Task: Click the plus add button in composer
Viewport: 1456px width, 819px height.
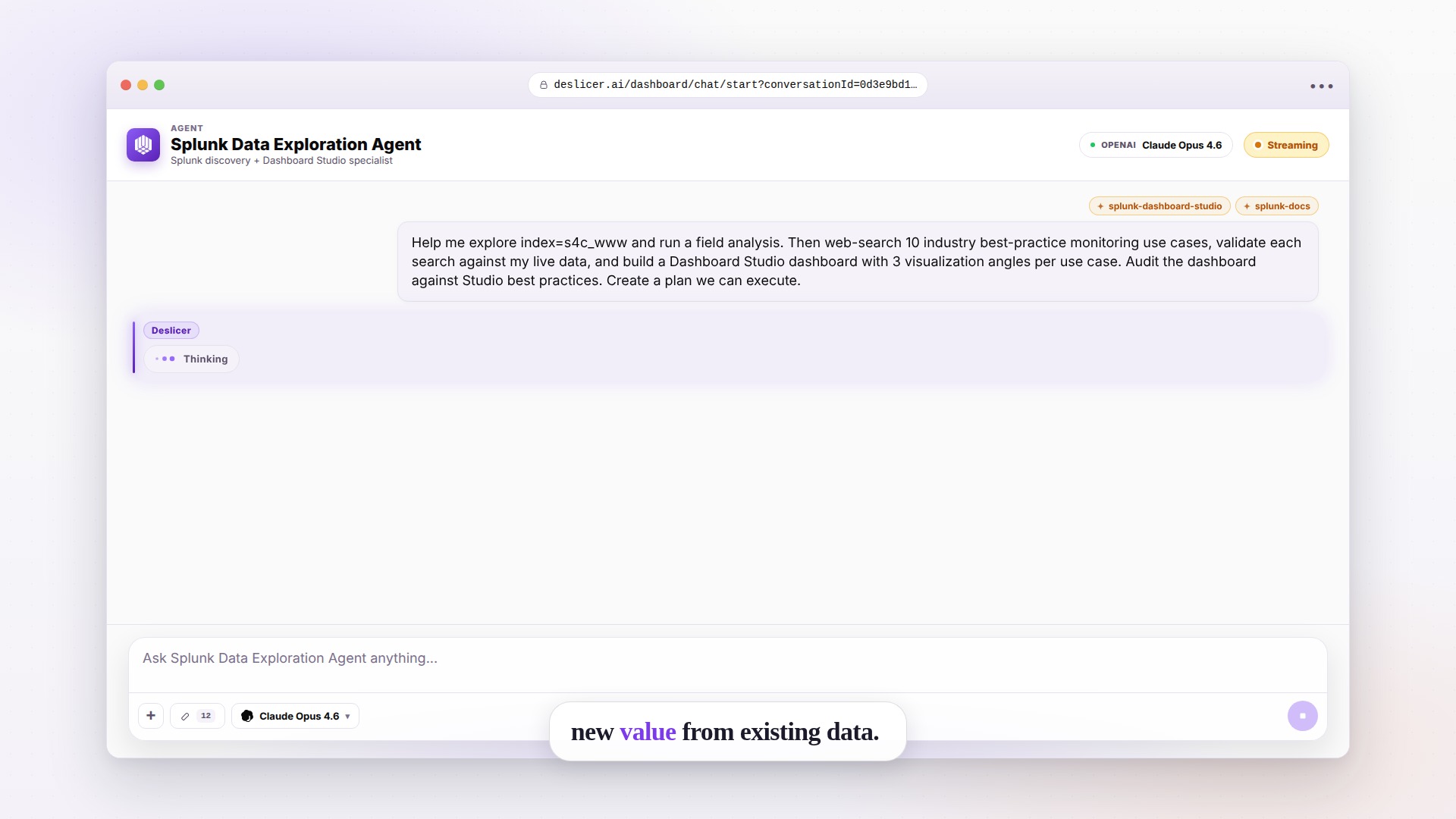Action: tap(151, 716)
